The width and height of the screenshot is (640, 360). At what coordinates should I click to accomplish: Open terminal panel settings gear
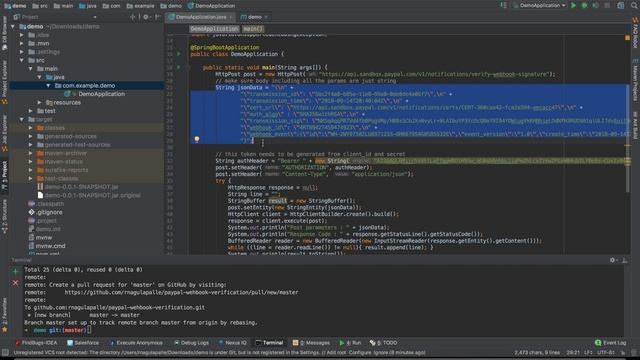[612, 260]
